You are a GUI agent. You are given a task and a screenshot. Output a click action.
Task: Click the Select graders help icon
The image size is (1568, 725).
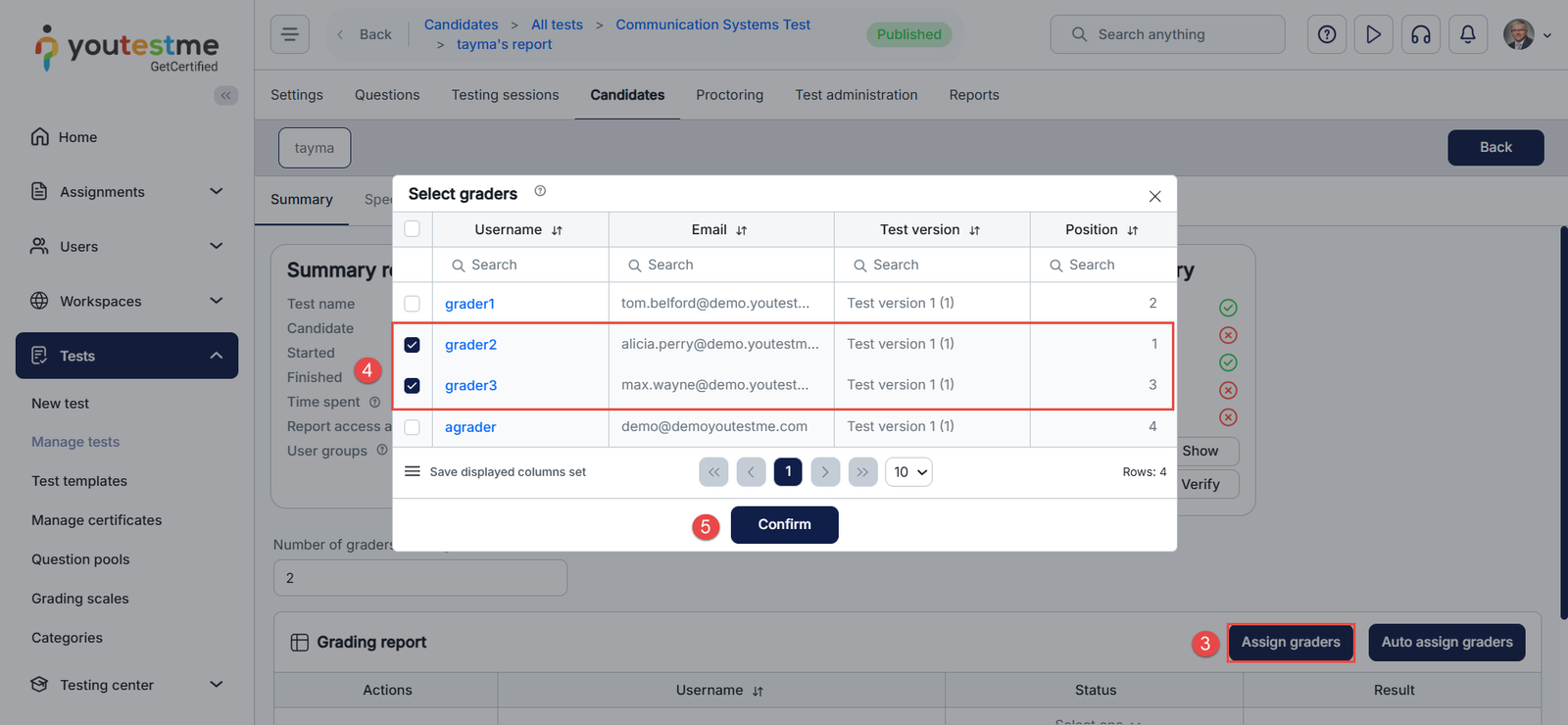click(x=540, y=191)
